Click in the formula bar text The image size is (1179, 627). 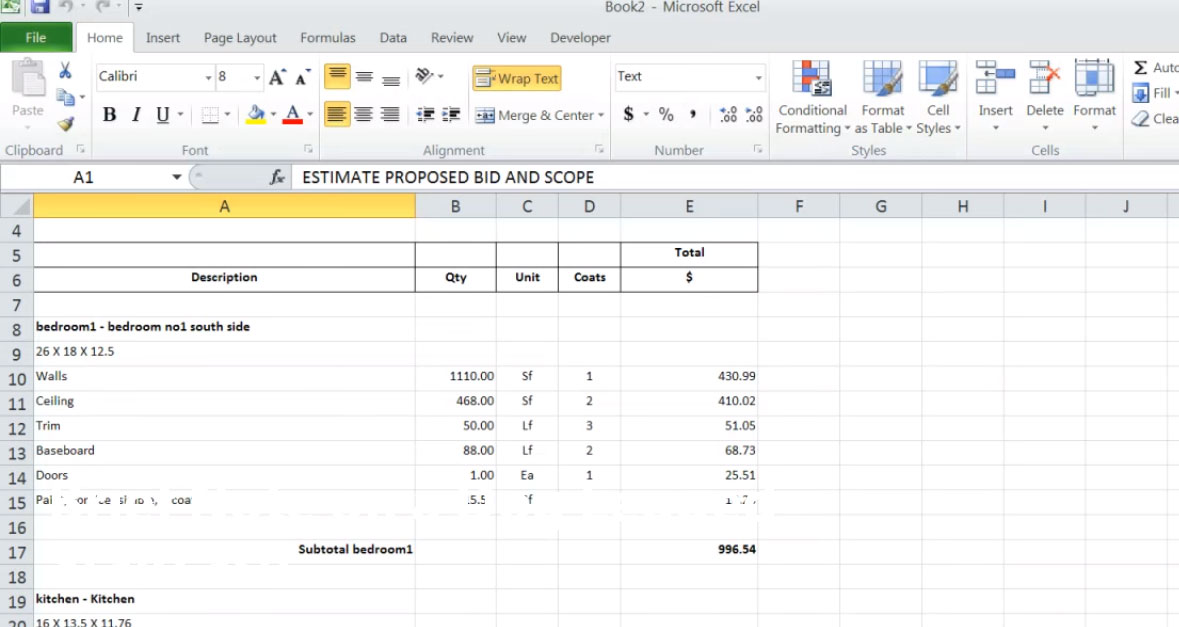point(447,177)
